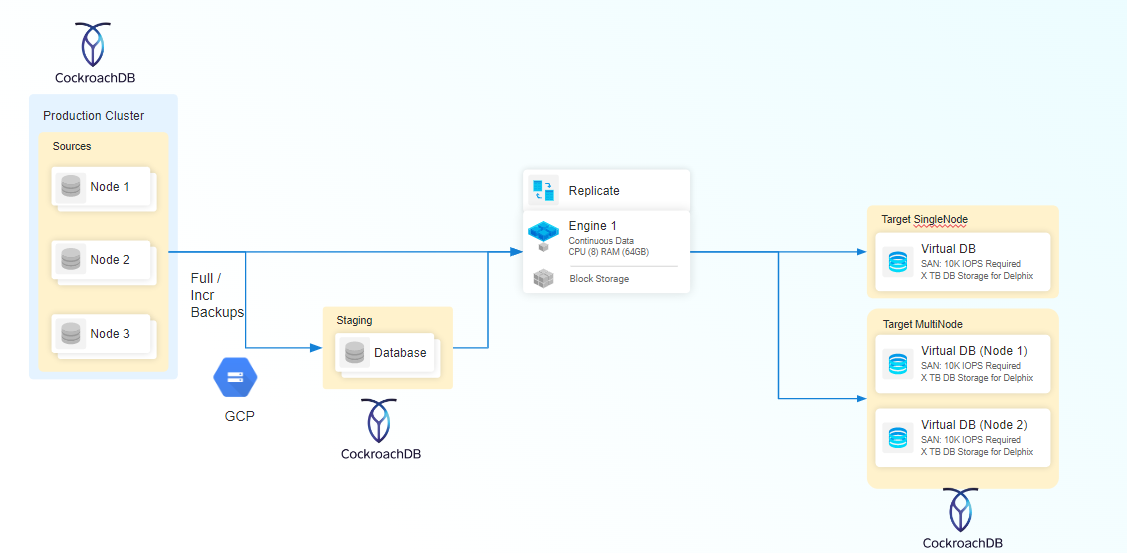Select the Production Cluster title text
The image size is (1127, 553).
[x=93, y=116]
